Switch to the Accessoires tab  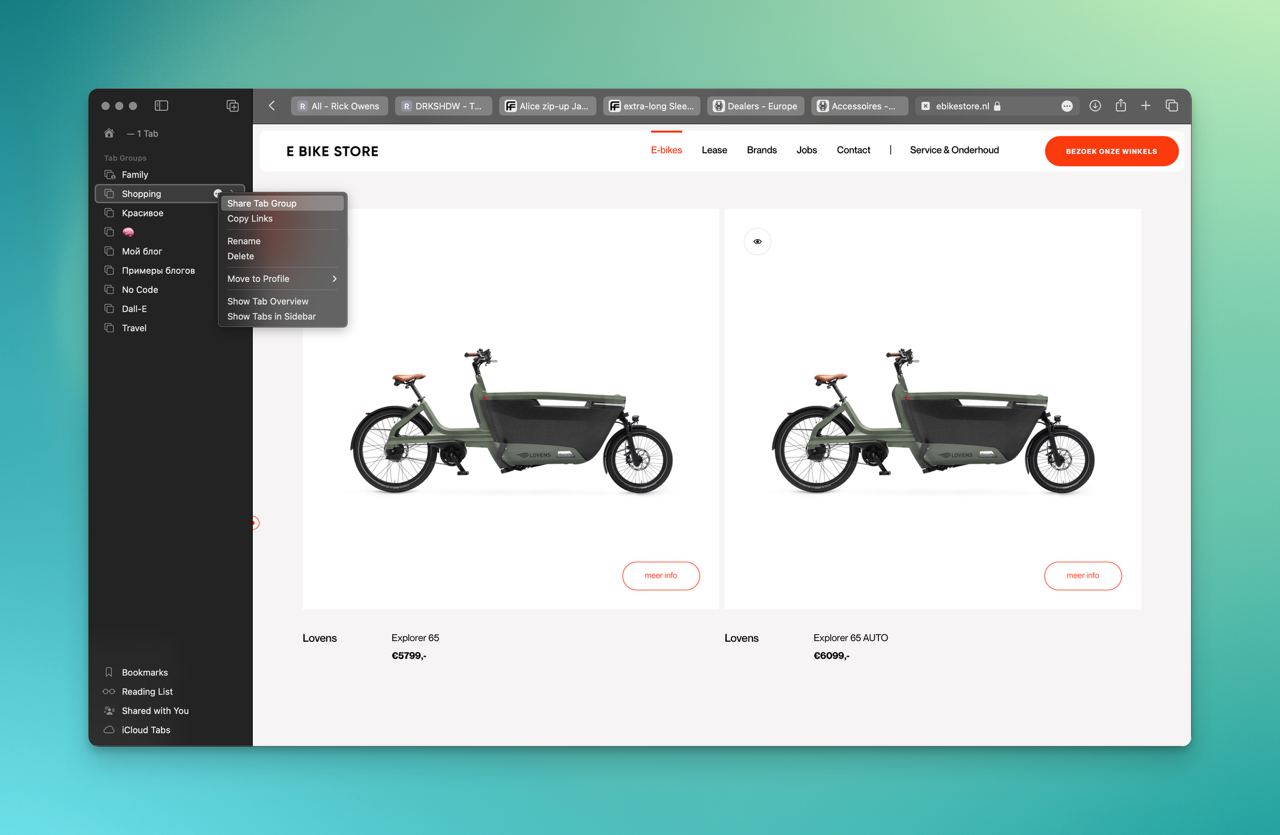(859, 106)
